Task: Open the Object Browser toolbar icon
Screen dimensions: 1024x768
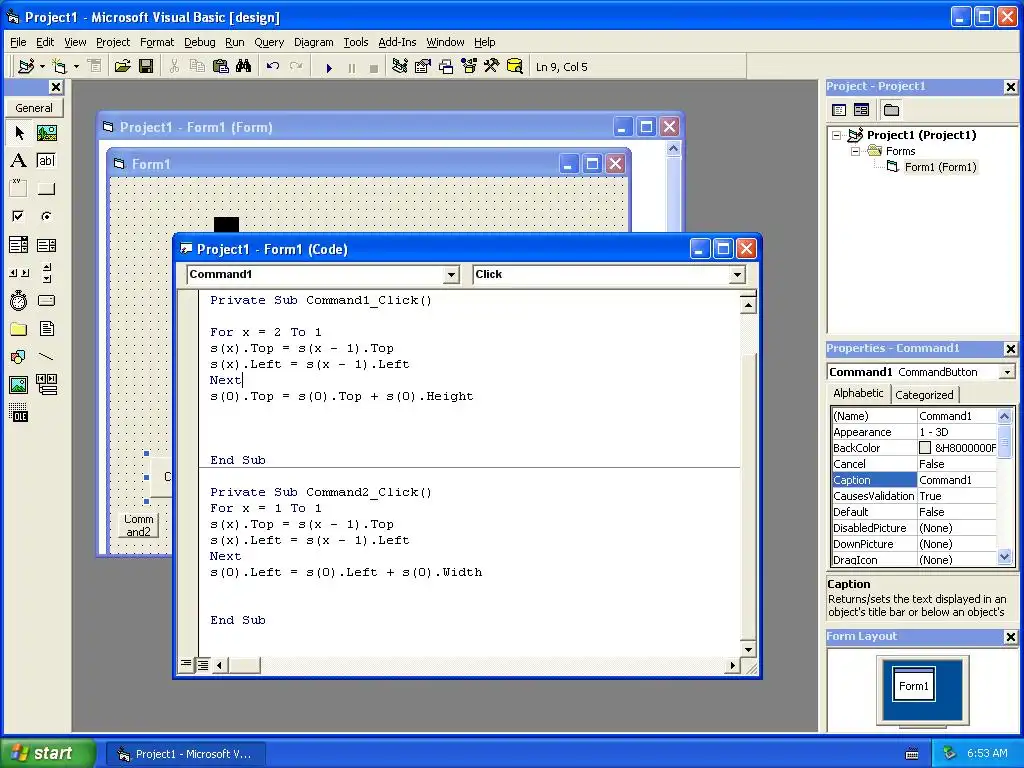Action: click(x=469, y=67)
